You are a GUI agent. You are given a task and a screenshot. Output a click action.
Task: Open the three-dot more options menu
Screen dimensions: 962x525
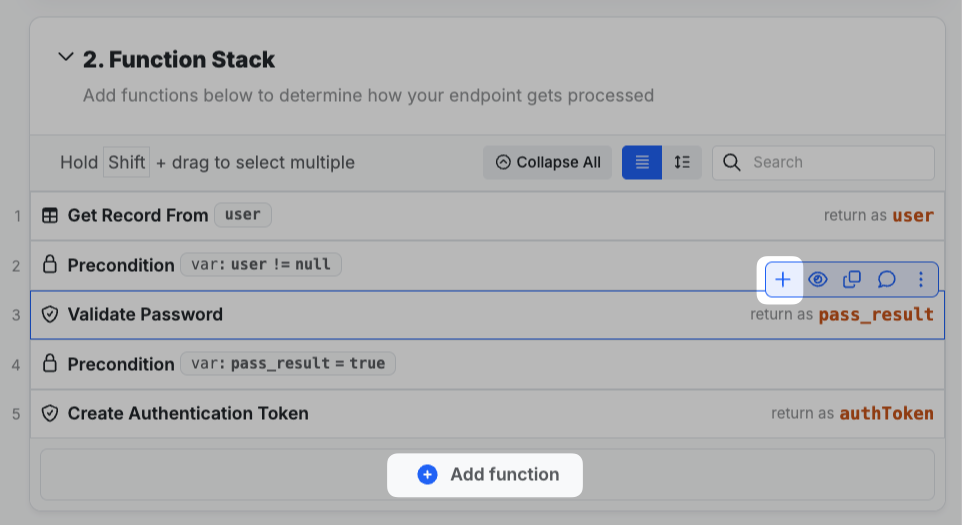921,280
